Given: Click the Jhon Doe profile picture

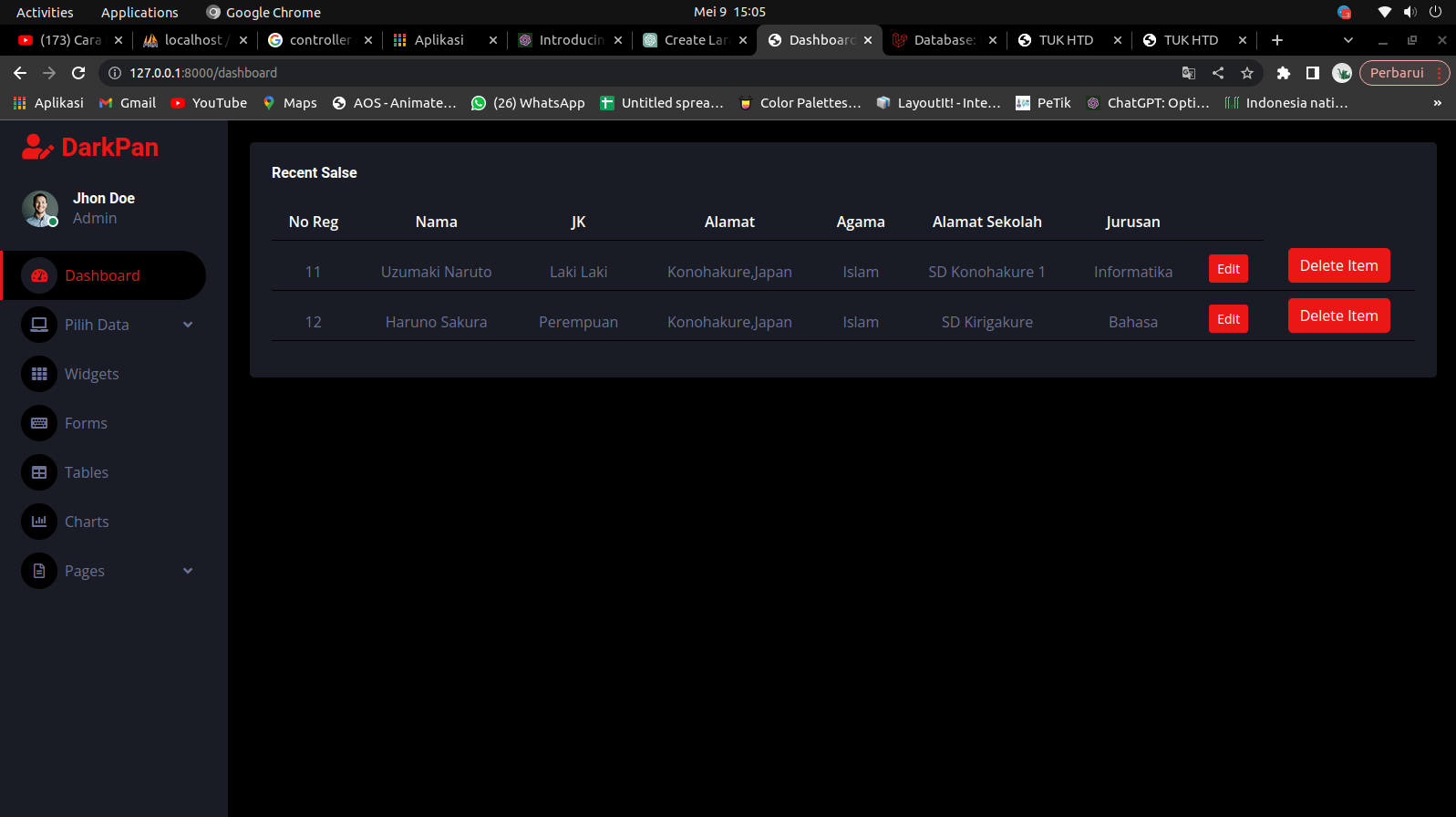Looking at the screenshot, I should coord(40,209).
